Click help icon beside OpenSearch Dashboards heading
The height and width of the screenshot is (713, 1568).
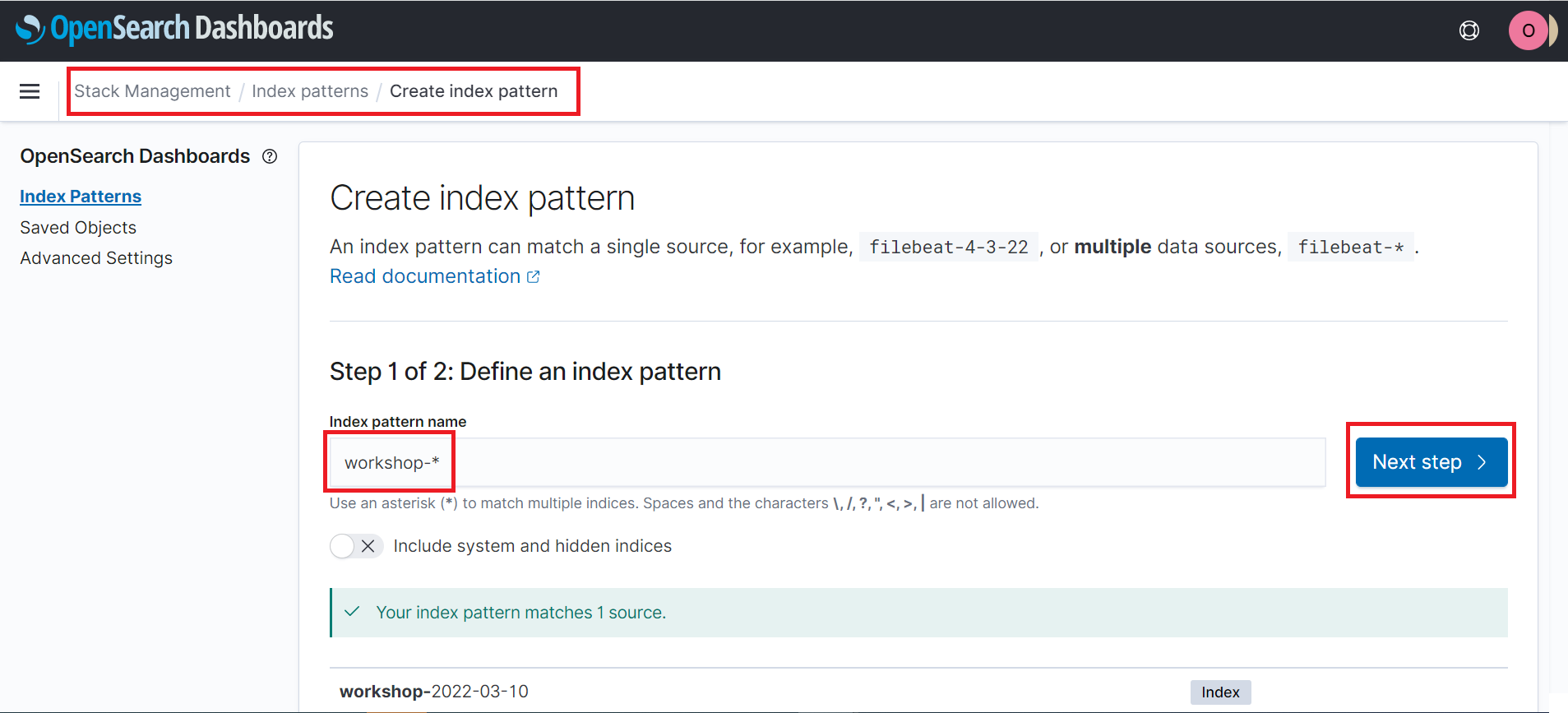click(270, 156)
